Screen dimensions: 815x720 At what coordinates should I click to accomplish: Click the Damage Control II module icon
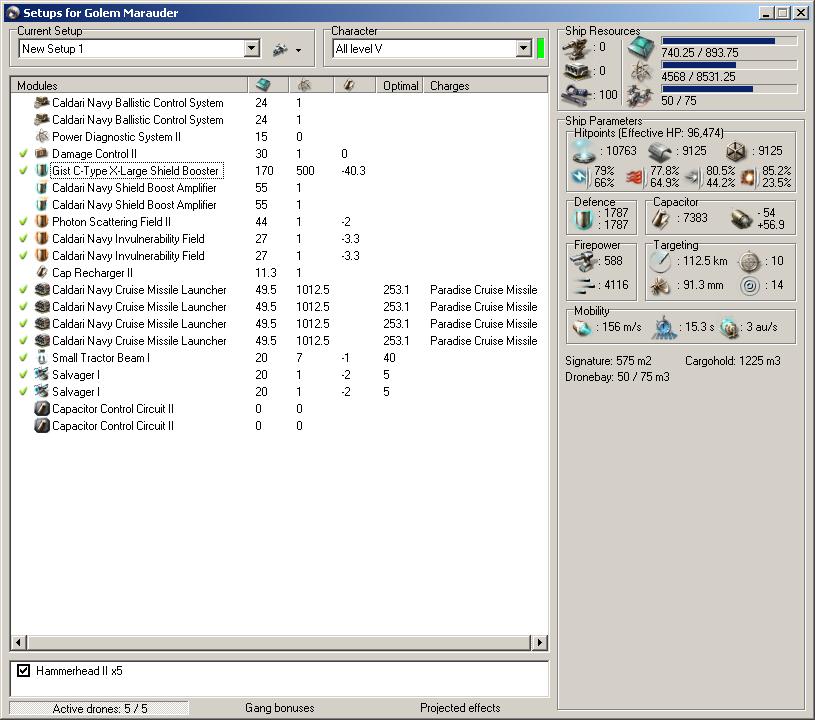(x=42, y=154)
